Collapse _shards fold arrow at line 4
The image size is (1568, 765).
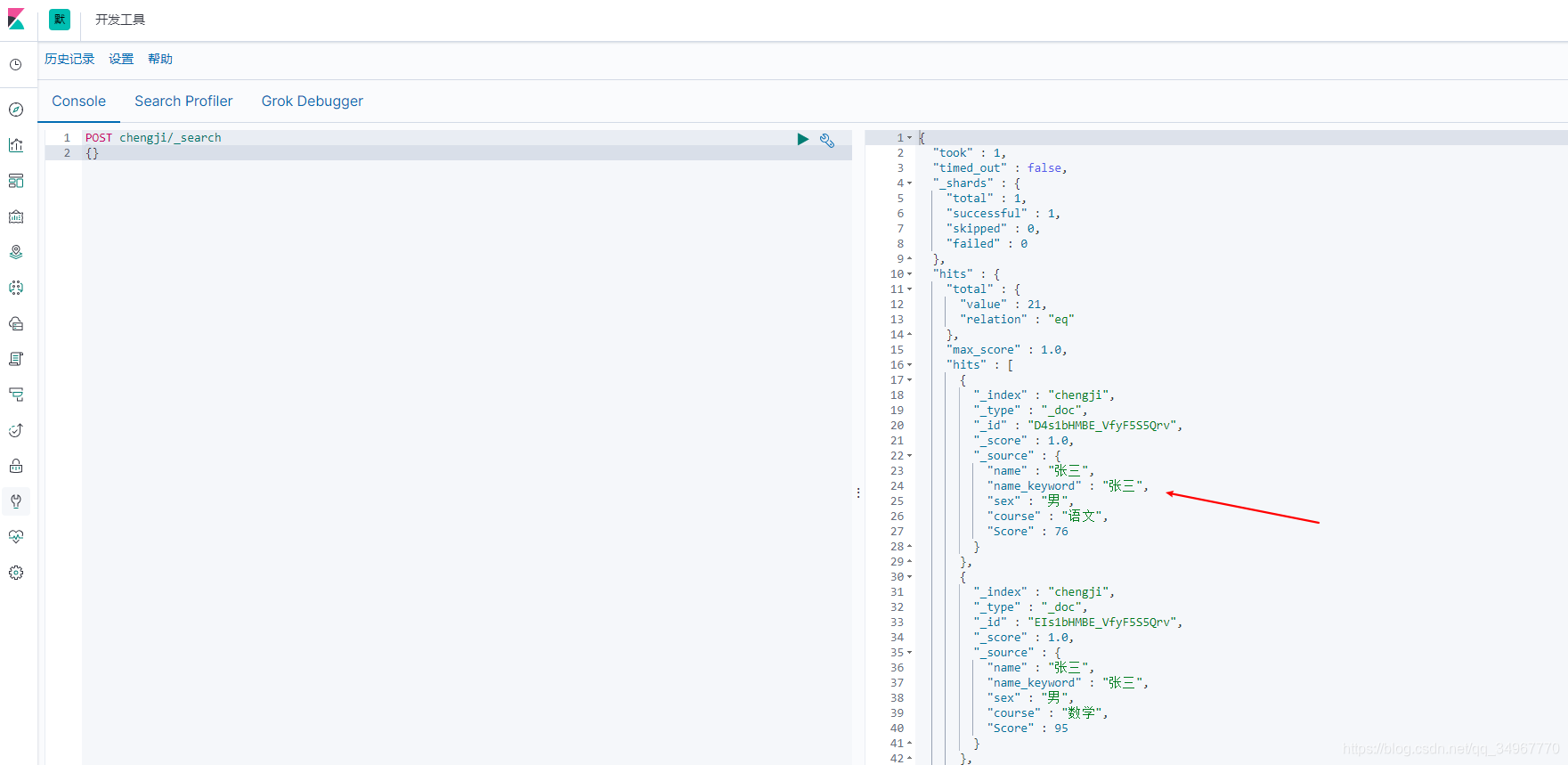pos(909,183)
